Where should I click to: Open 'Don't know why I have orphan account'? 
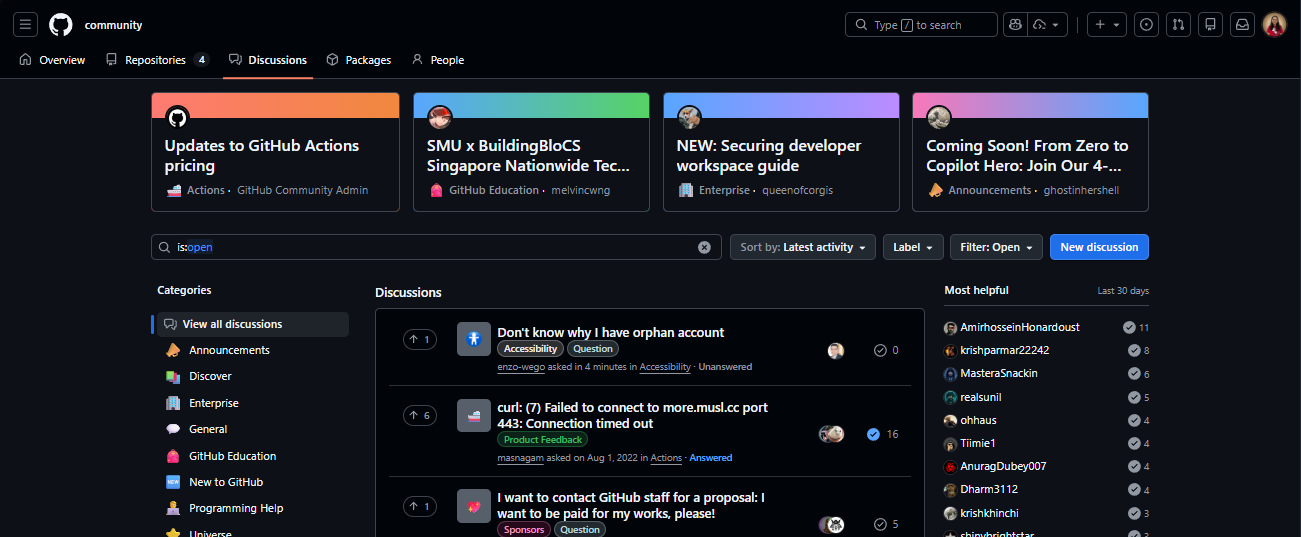(610, 332)
